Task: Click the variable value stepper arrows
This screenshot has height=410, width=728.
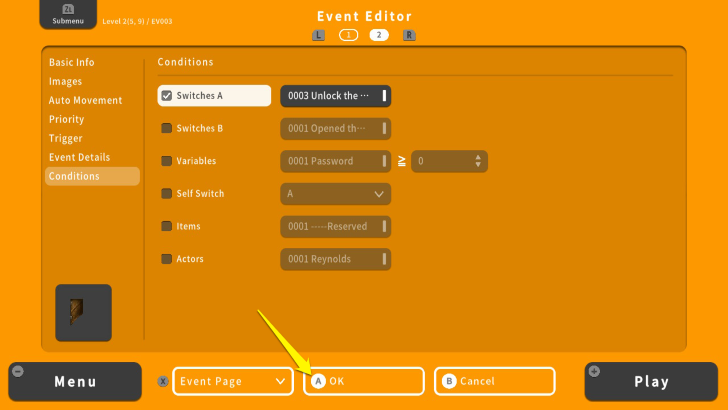Action: coord(478,161)
